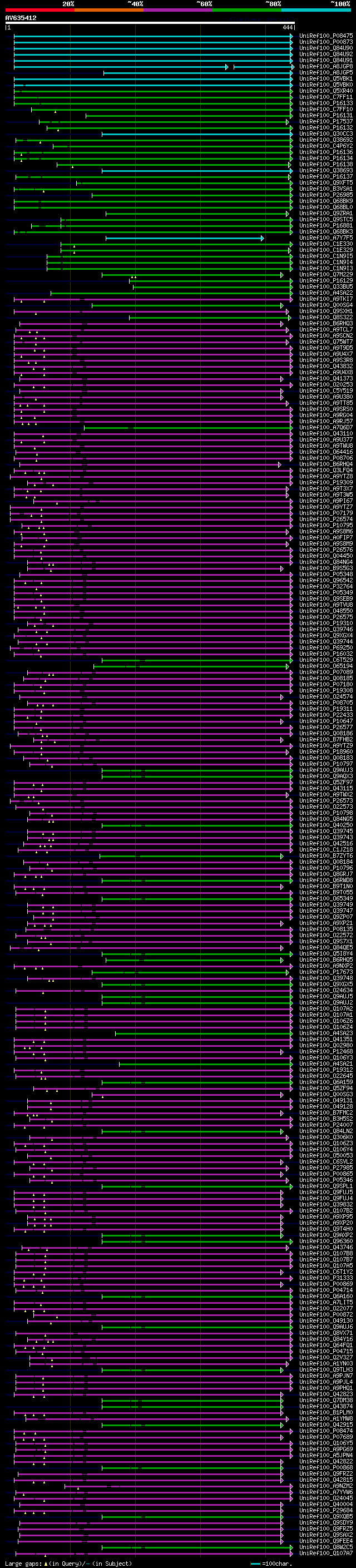This screenshot has height=1568, width=356.
Task: Select hit UniRef100_A7Q6D7
Action: pyautogui.click(x=326, y=427)
